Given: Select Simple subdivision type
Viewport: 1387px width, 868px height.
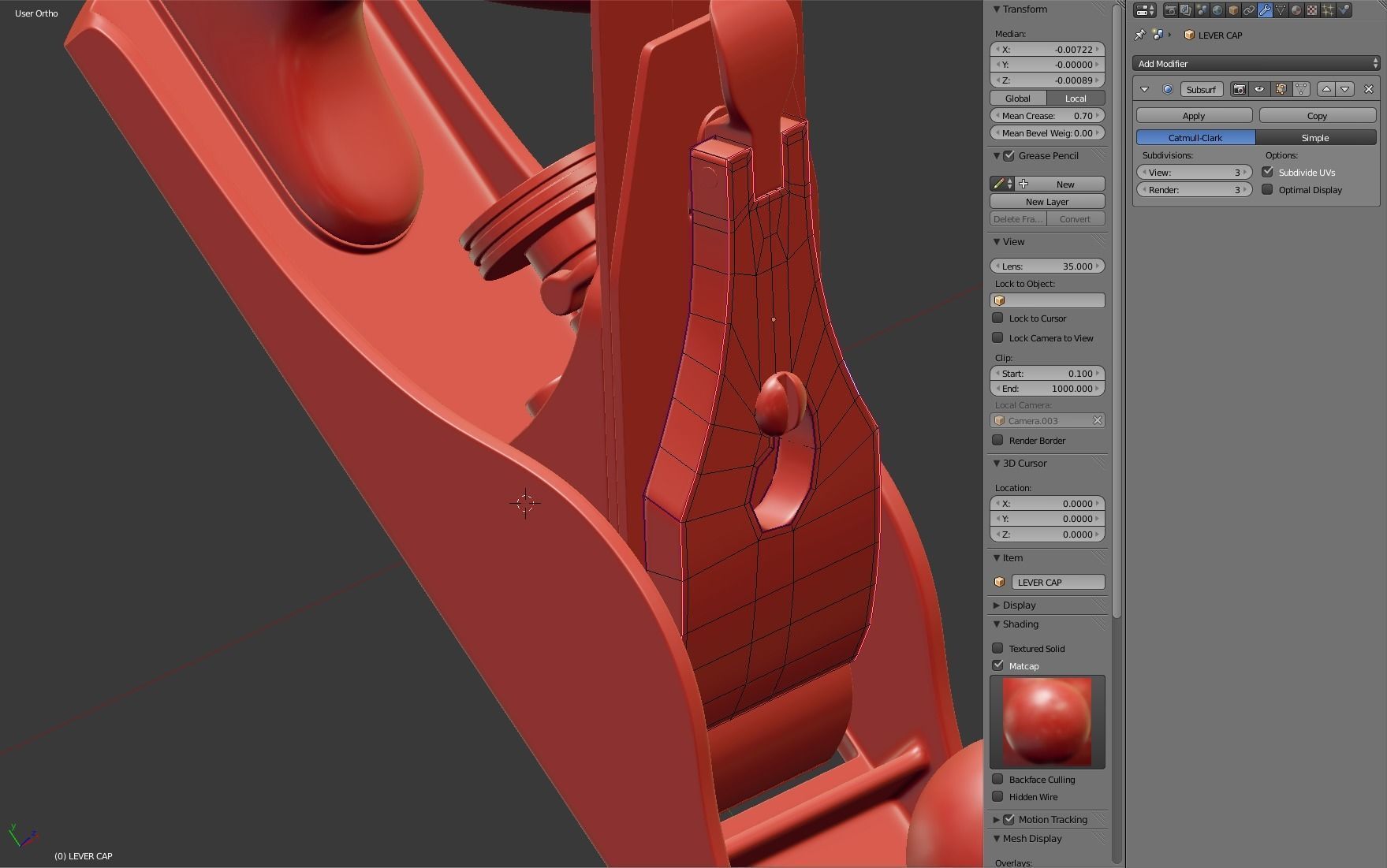Looking at the screenshot, I should pos(1315,138).
